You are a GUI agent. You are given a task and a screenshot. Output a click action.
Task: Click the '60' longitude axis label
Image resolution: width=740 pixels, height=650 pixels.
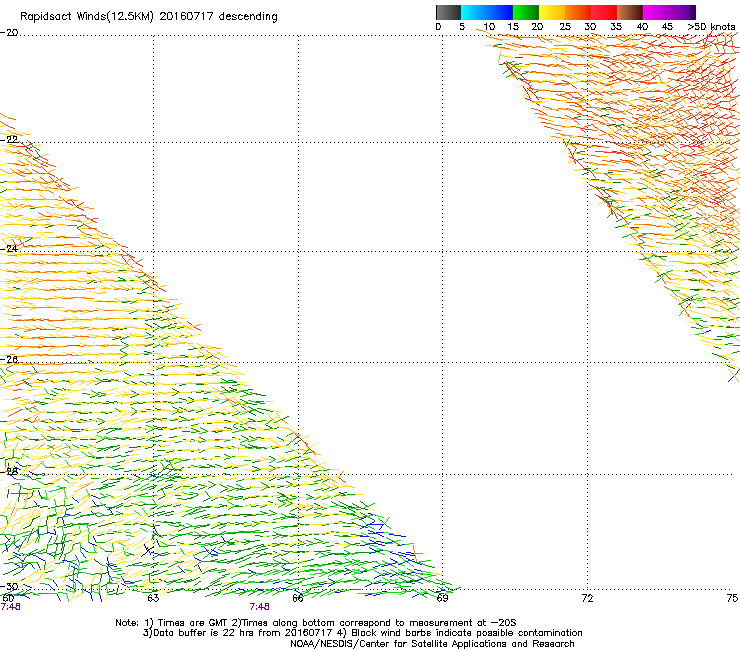[8, 599]
